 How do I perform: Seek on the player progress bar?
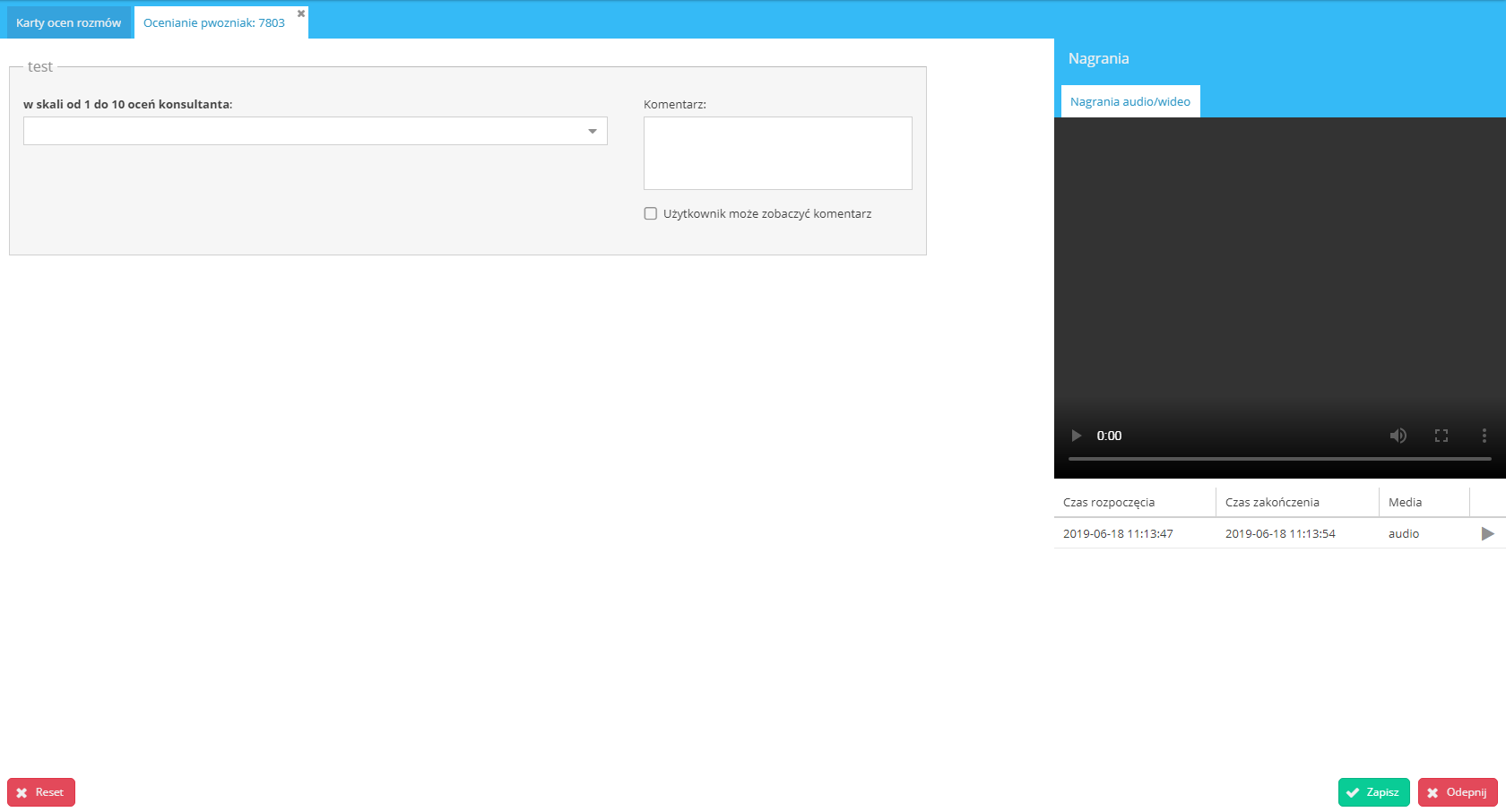click(1280, 459)
